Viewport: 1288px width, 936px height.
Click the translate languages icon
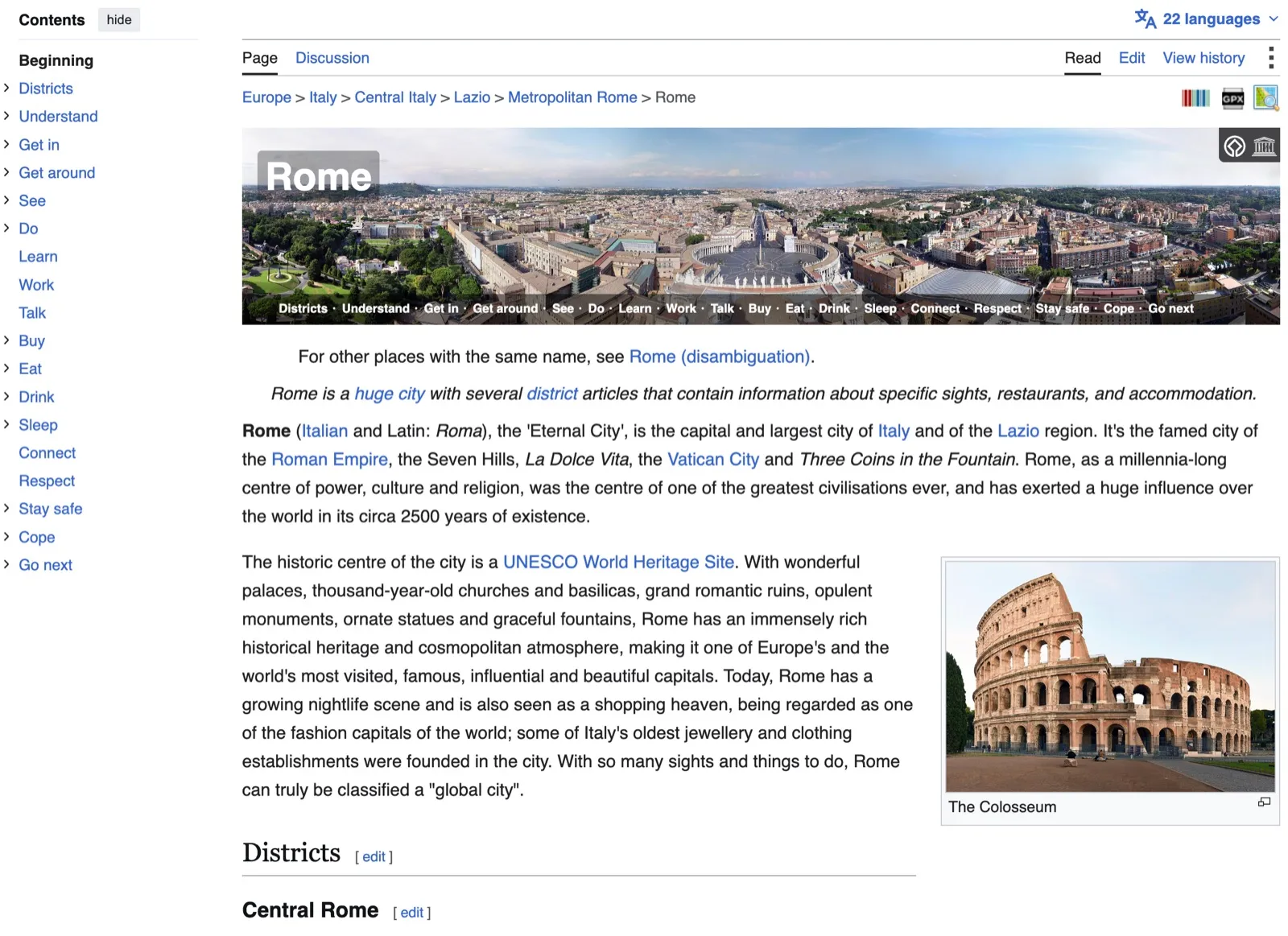(1145, 19)
